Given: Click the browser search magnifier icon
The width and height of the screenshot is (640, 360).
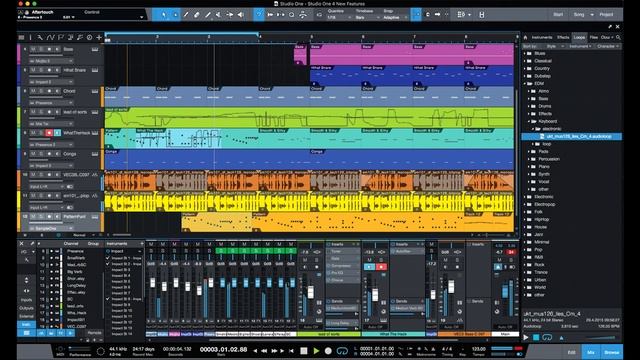Looking at the screenshot, I should pos(618,37).
